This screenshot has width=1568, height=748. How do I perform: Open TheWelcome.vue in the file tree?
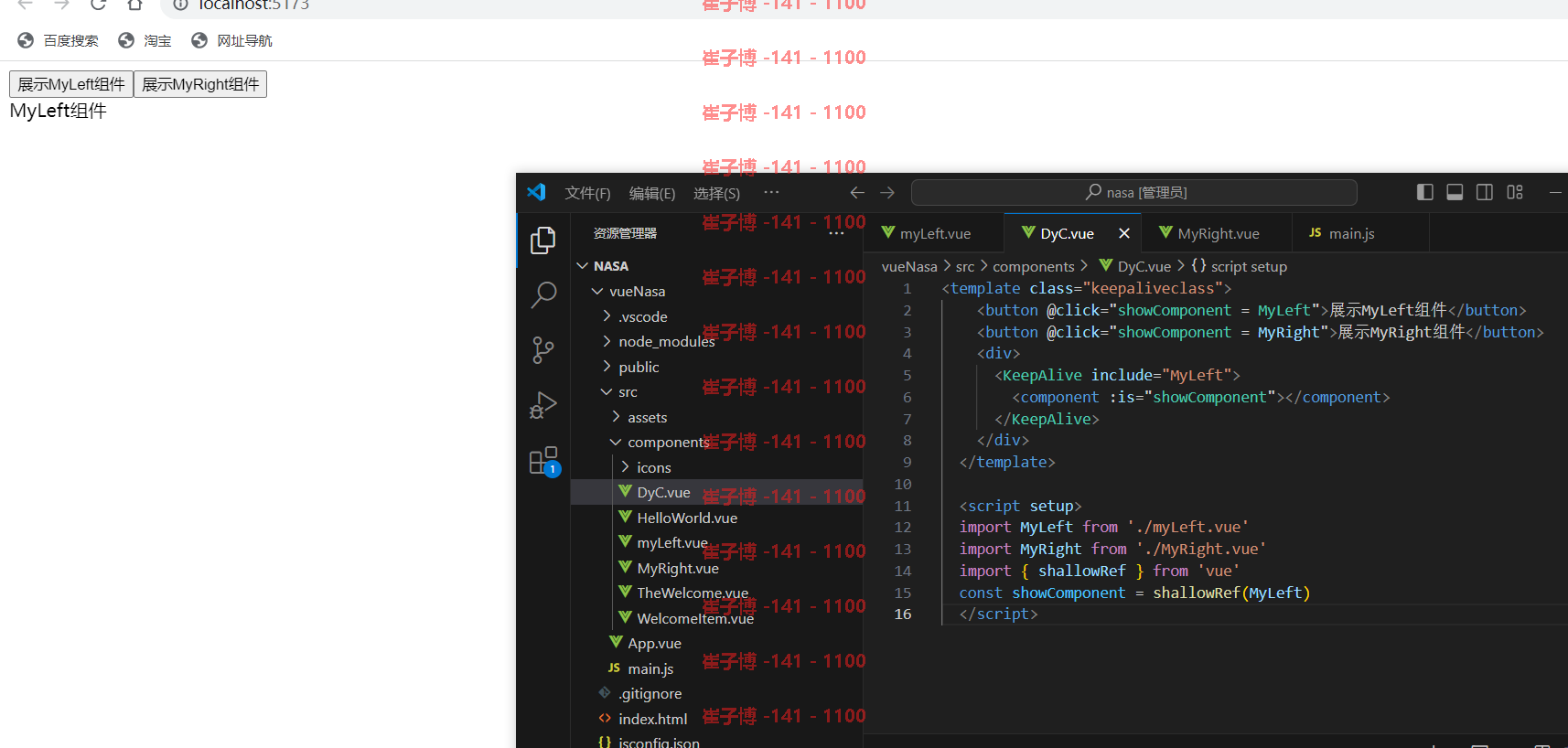click(716, 593)
